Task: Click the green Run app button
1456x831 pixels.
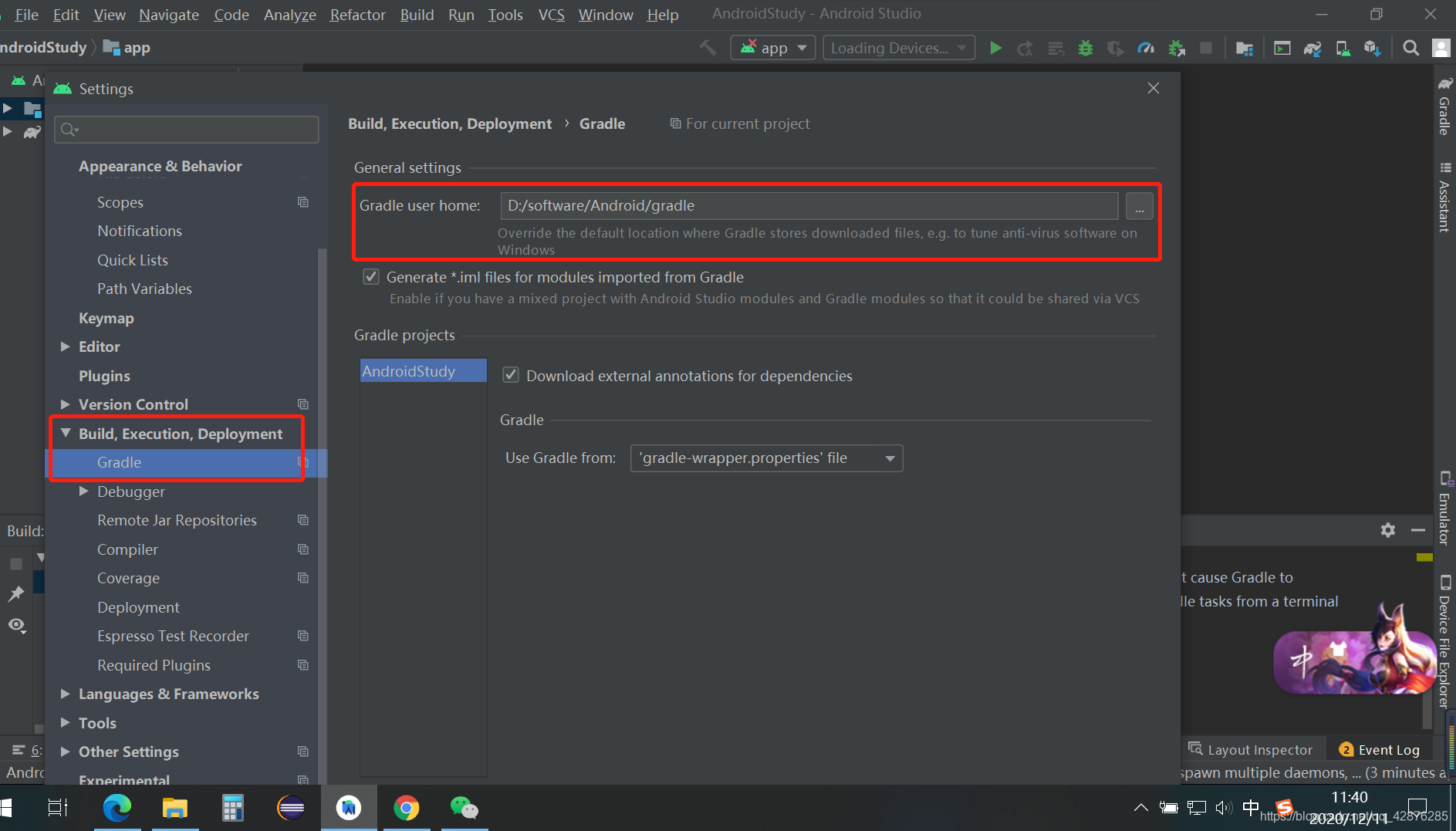Action: point(995,48)
